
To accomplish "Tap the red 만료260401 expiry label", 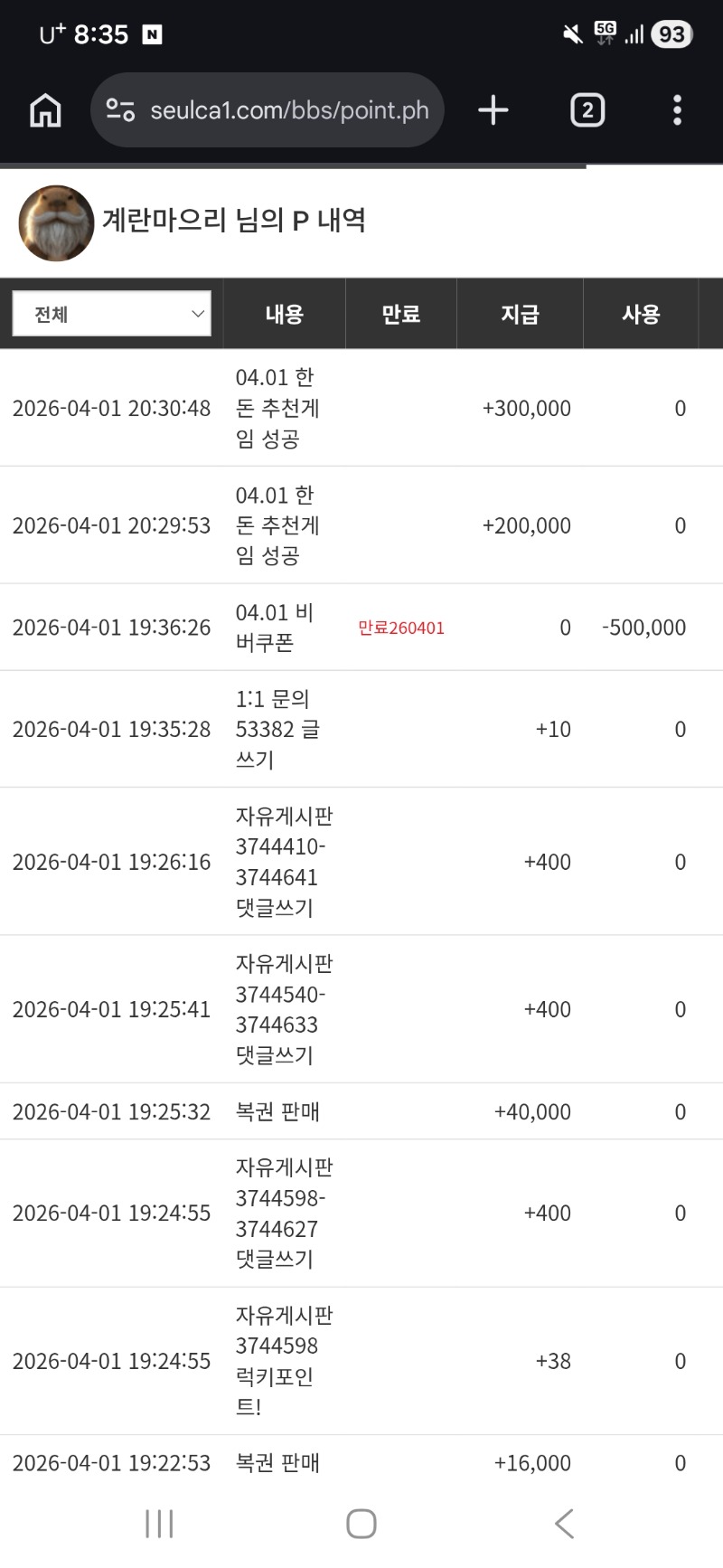I will (400, 628).
